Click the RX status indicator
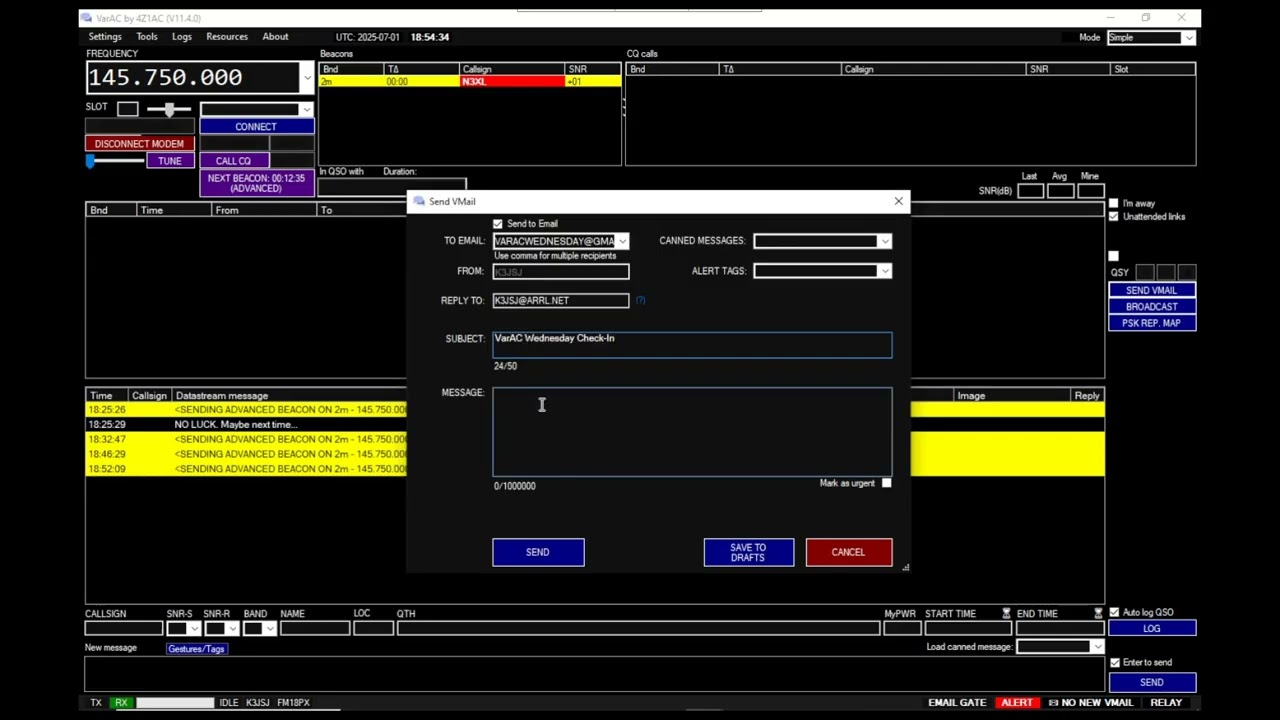The height and width of the screenshot is (720, 1280). (x=121, y=703)
